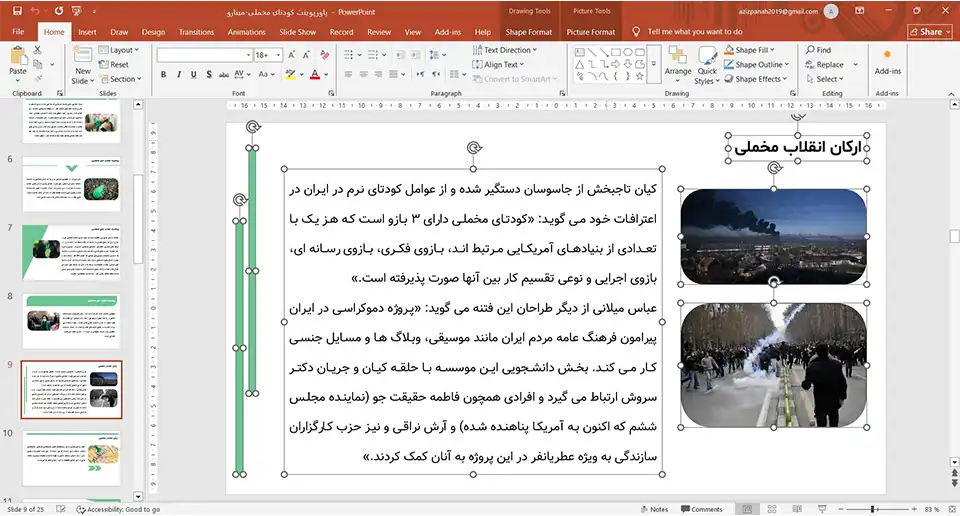Click the Save icon in the title bar
This screenshot has height=516, width=960.
coord(17,11)
